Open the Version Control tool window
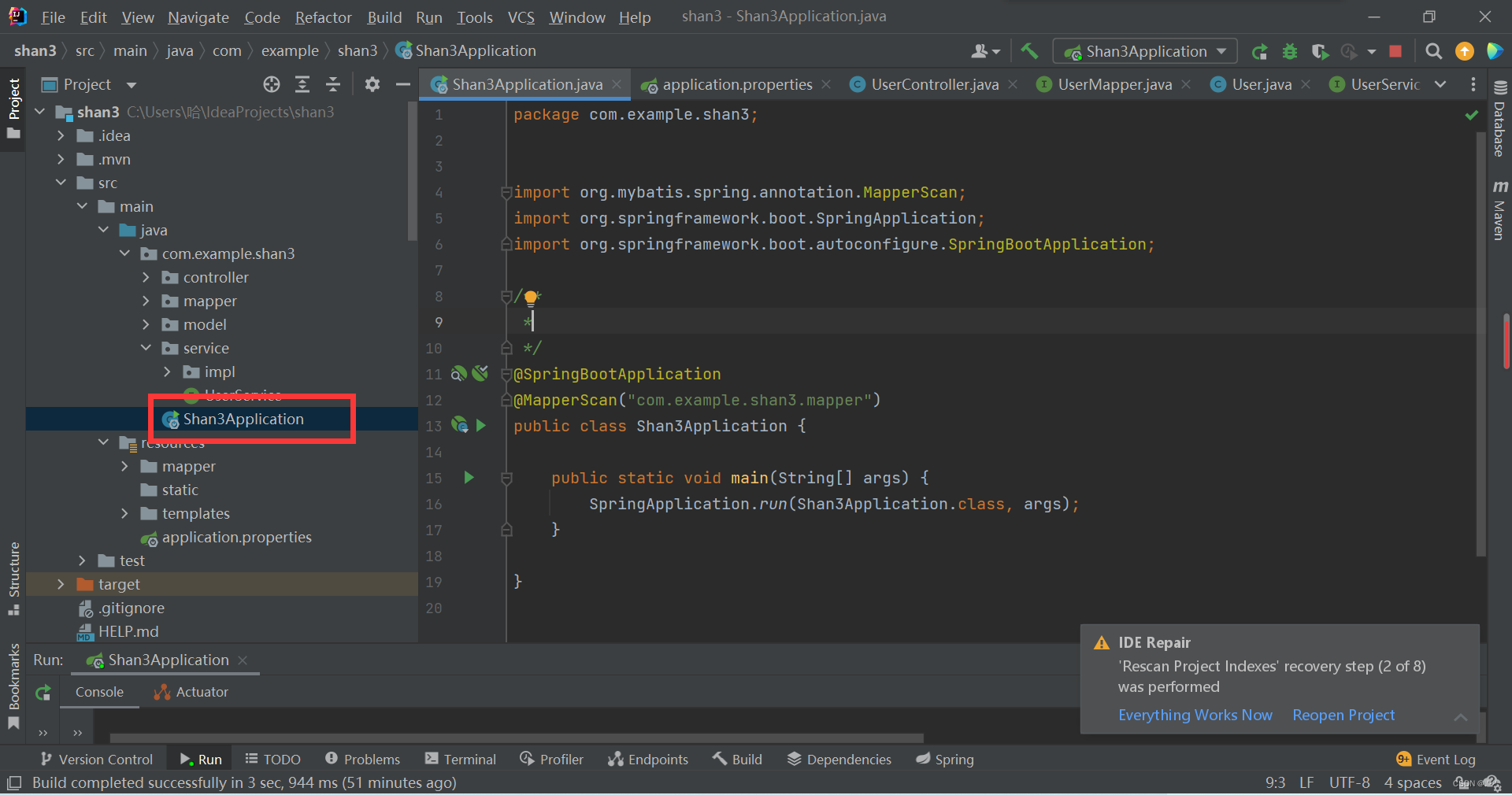Screen dimensions: 1512x795 click(97, 760)
